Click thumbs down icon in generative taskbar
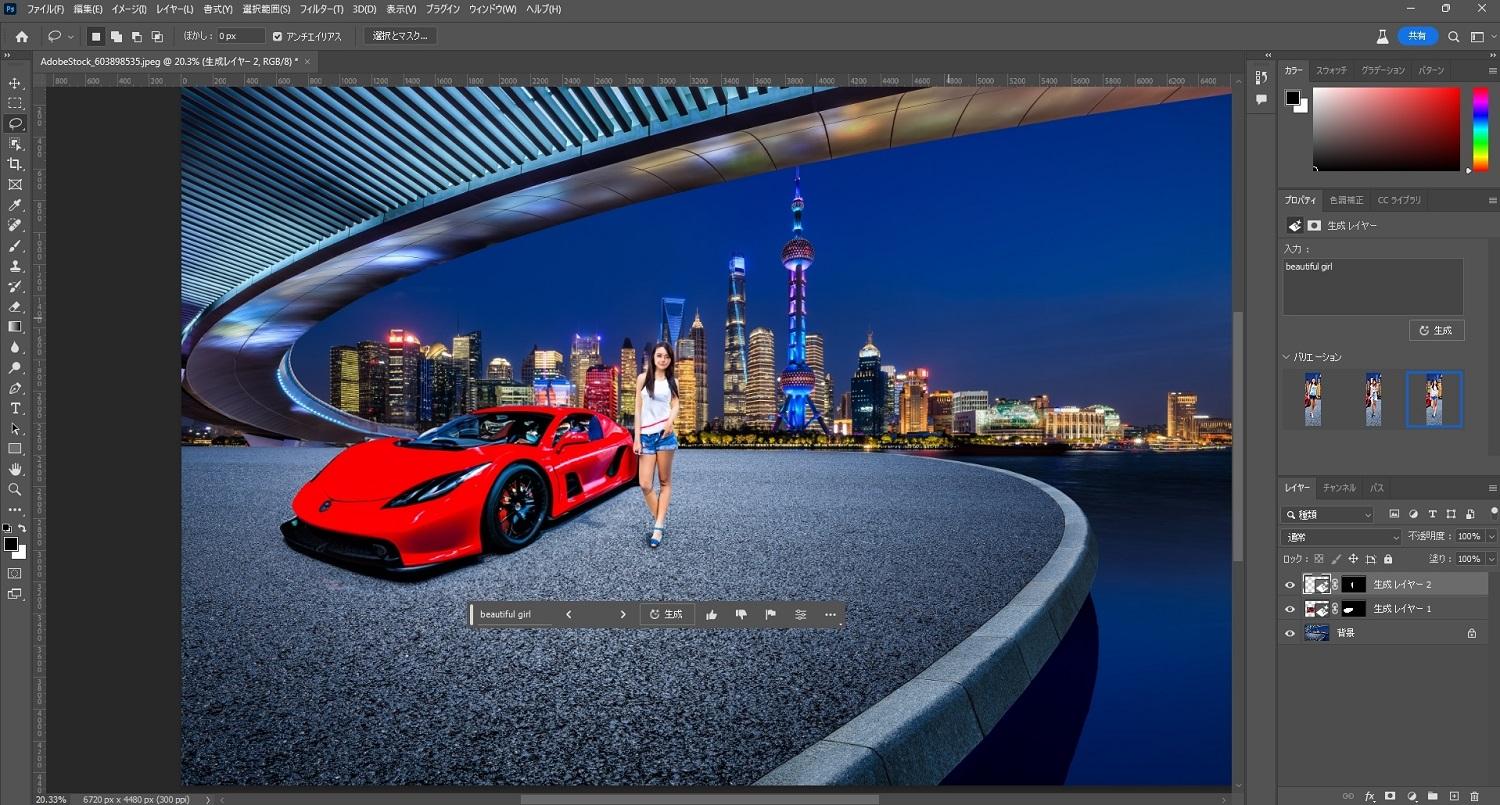The width and height of the screenshot is (1500, 805). (741, 614)
